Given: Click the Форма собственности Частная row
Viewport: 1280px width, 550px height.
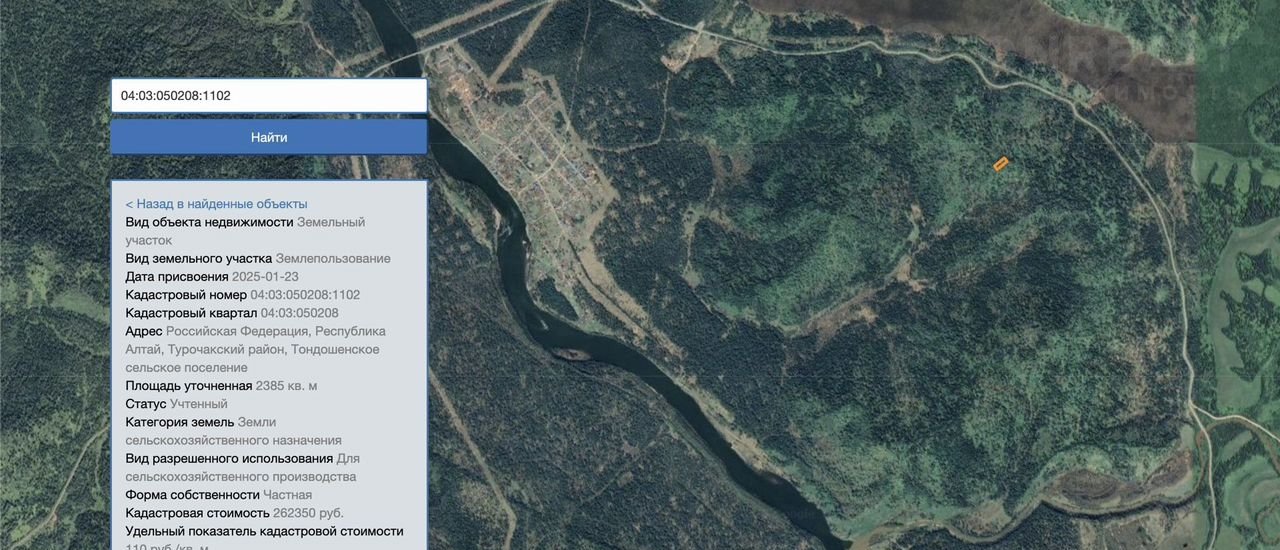Looking at the screenshot, I should point(218,495).
